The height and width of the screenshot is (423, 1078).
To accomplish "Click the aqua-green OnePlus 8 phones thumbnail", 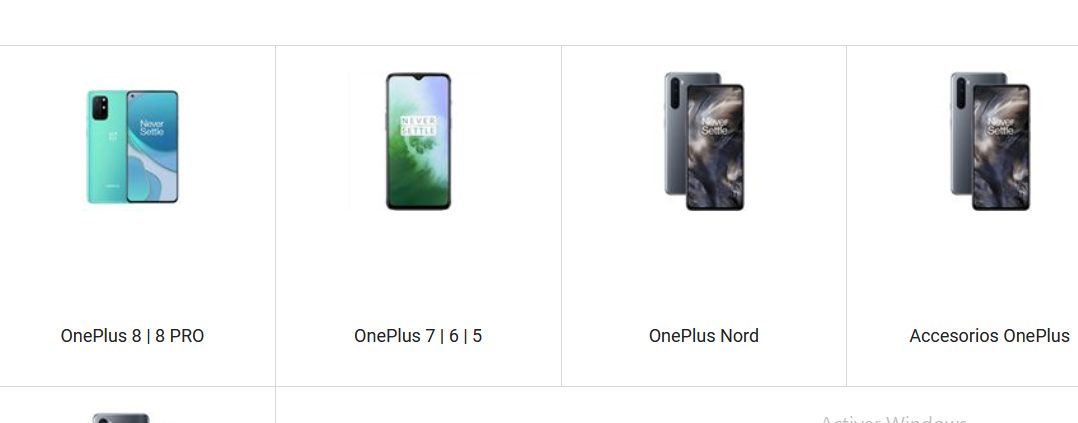I will 132,147.
